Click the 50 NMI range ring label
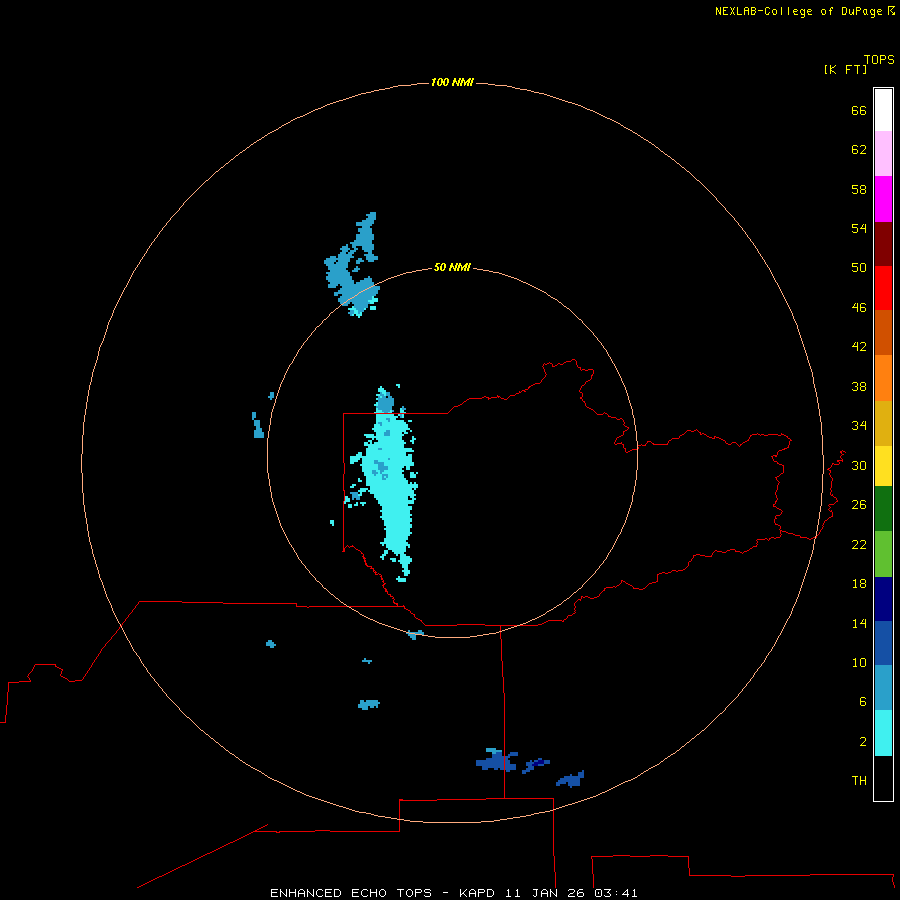Image resolution: width=900 pixels, height=900 pixels. (452, 267)
